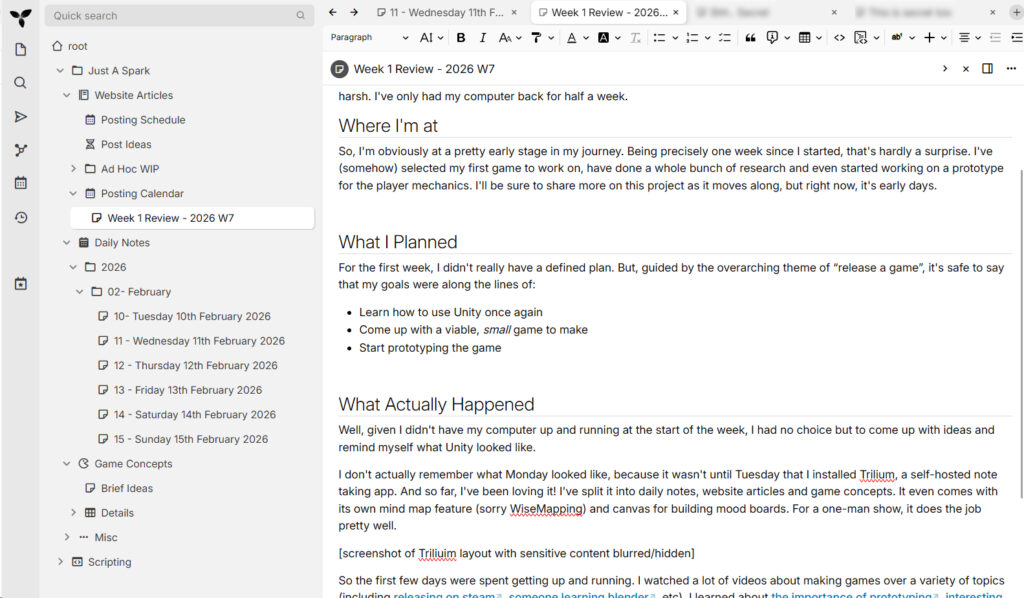1024x598 pixels.
Task: Open the Posting Schedule note
Action: 143,120
